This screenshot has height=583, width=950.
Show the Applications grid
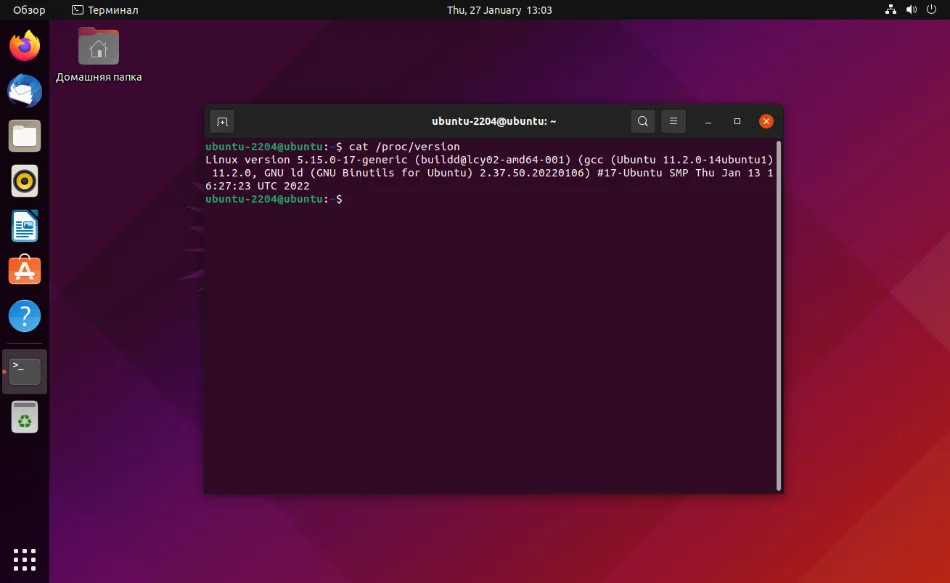pos(23,558)
